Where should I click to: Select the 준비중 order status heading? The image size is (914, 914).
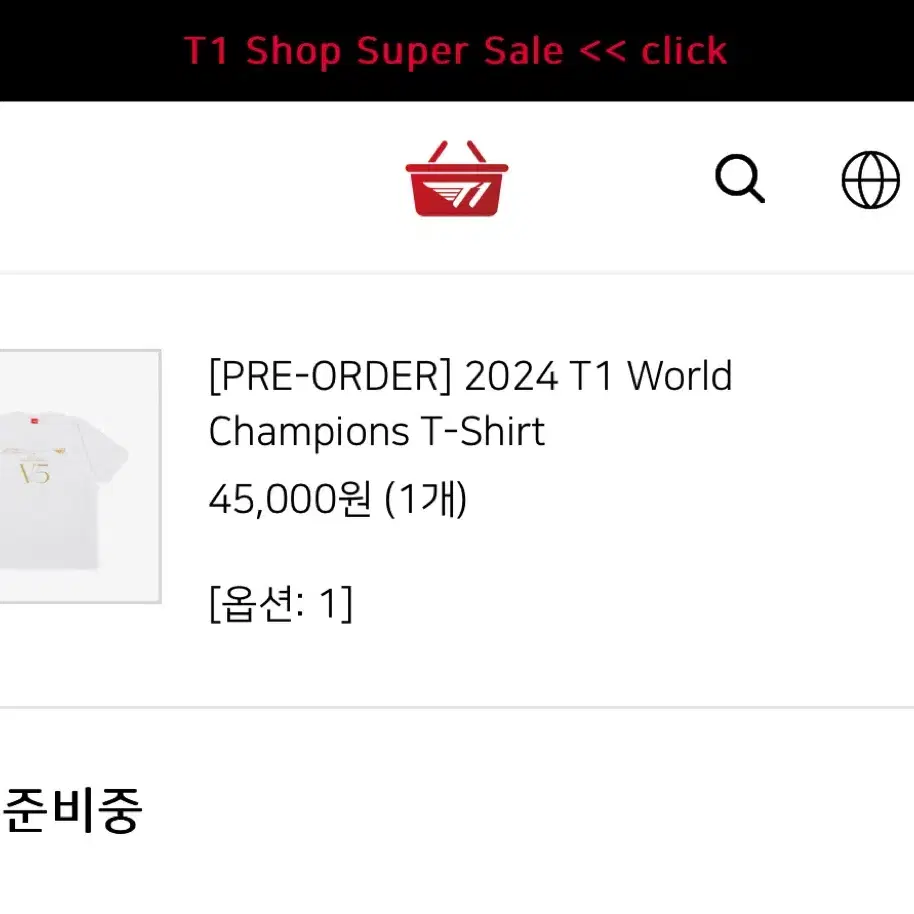coord(72,810)
